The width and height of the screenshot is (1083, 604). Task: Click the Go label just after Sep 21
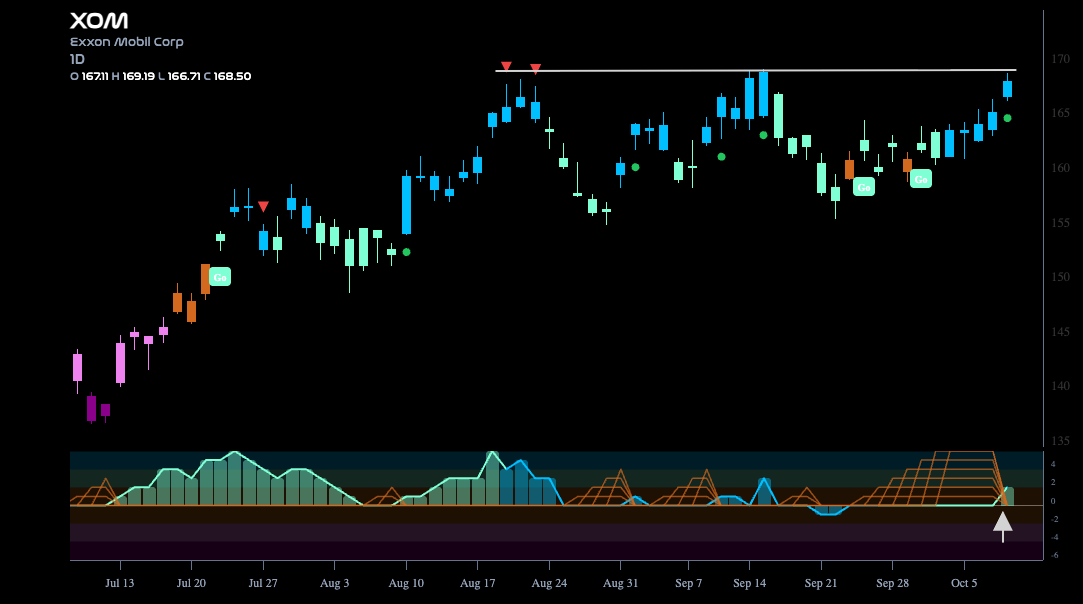[x=863, y=187]
